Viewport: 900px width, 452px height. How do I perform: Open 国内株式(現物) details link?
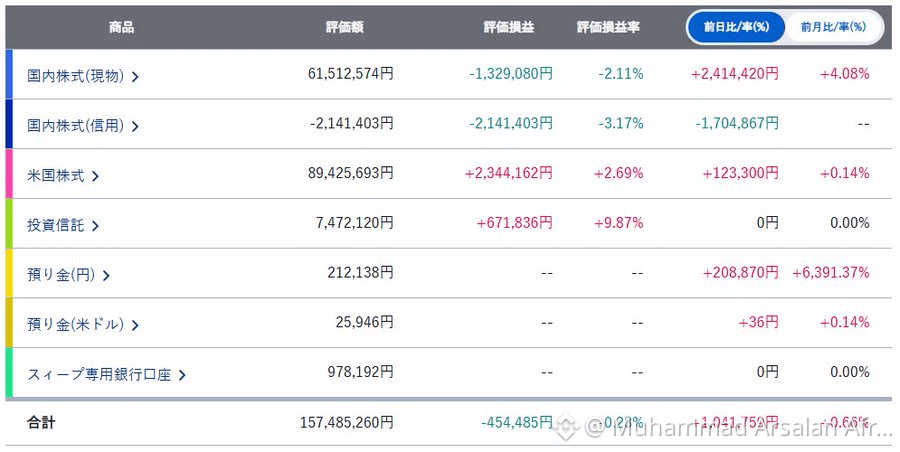(75, 76)
